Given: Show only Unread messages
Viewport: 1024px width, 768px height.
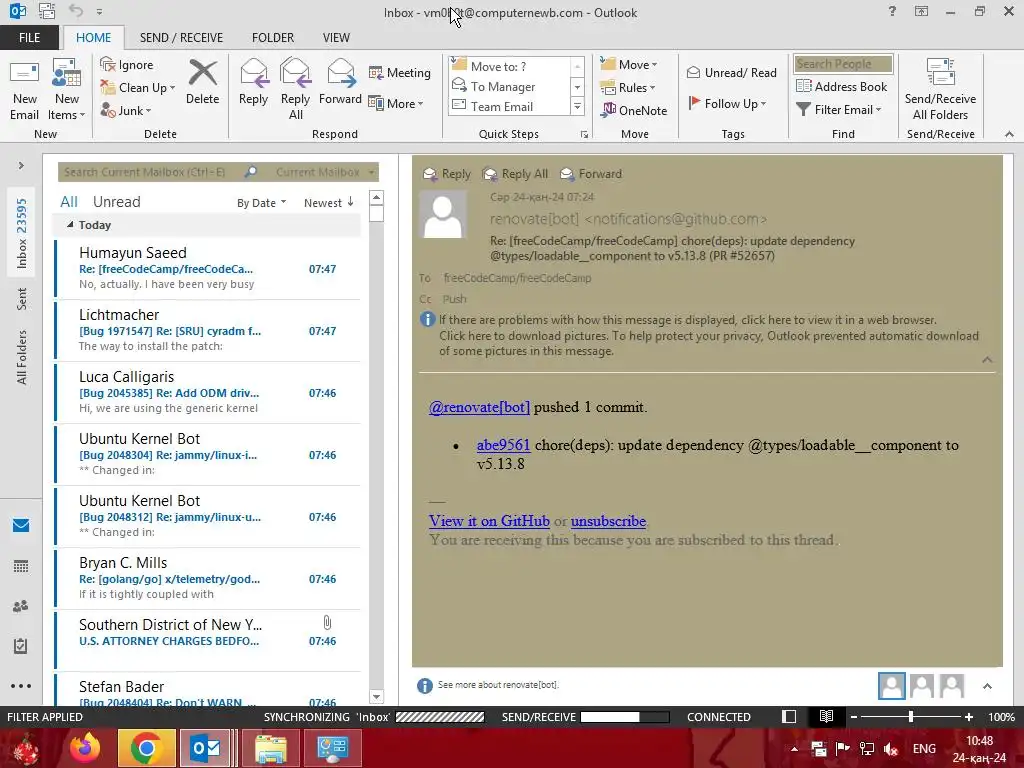Looking at the screenshot, I should coord(116,202).
